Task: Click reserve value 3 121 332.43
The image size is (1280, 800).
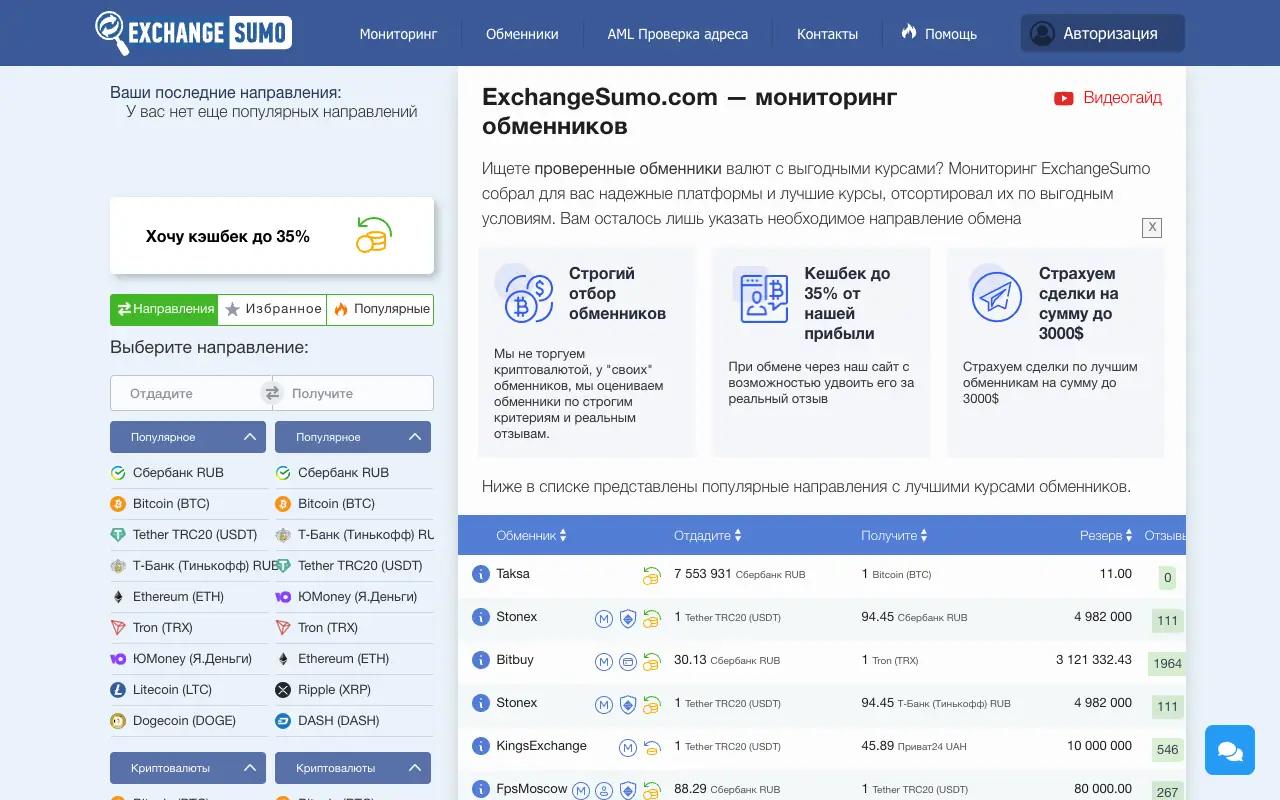Action: [1094, 660]
